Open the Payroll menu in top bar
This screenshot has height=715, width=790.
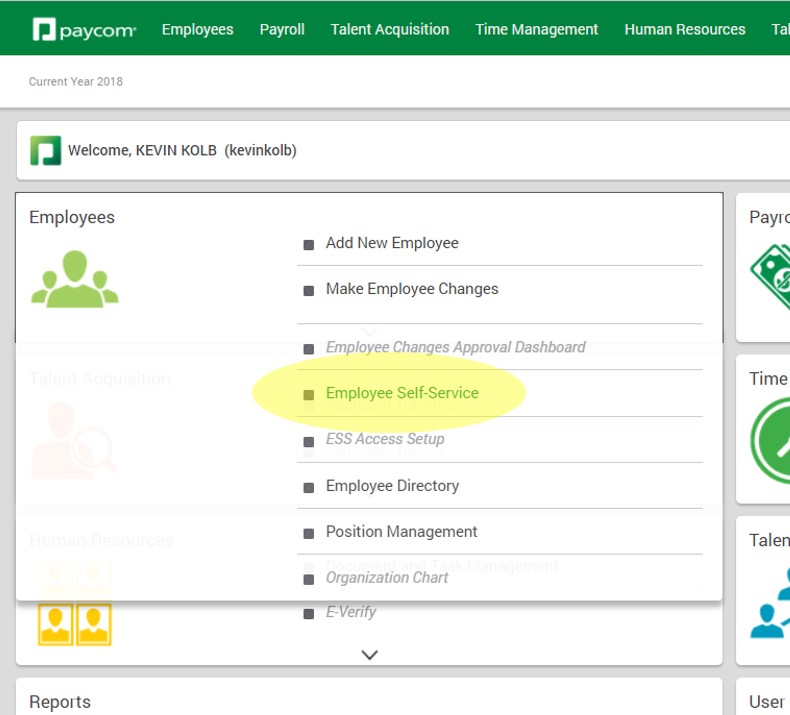tap(282, 30)
